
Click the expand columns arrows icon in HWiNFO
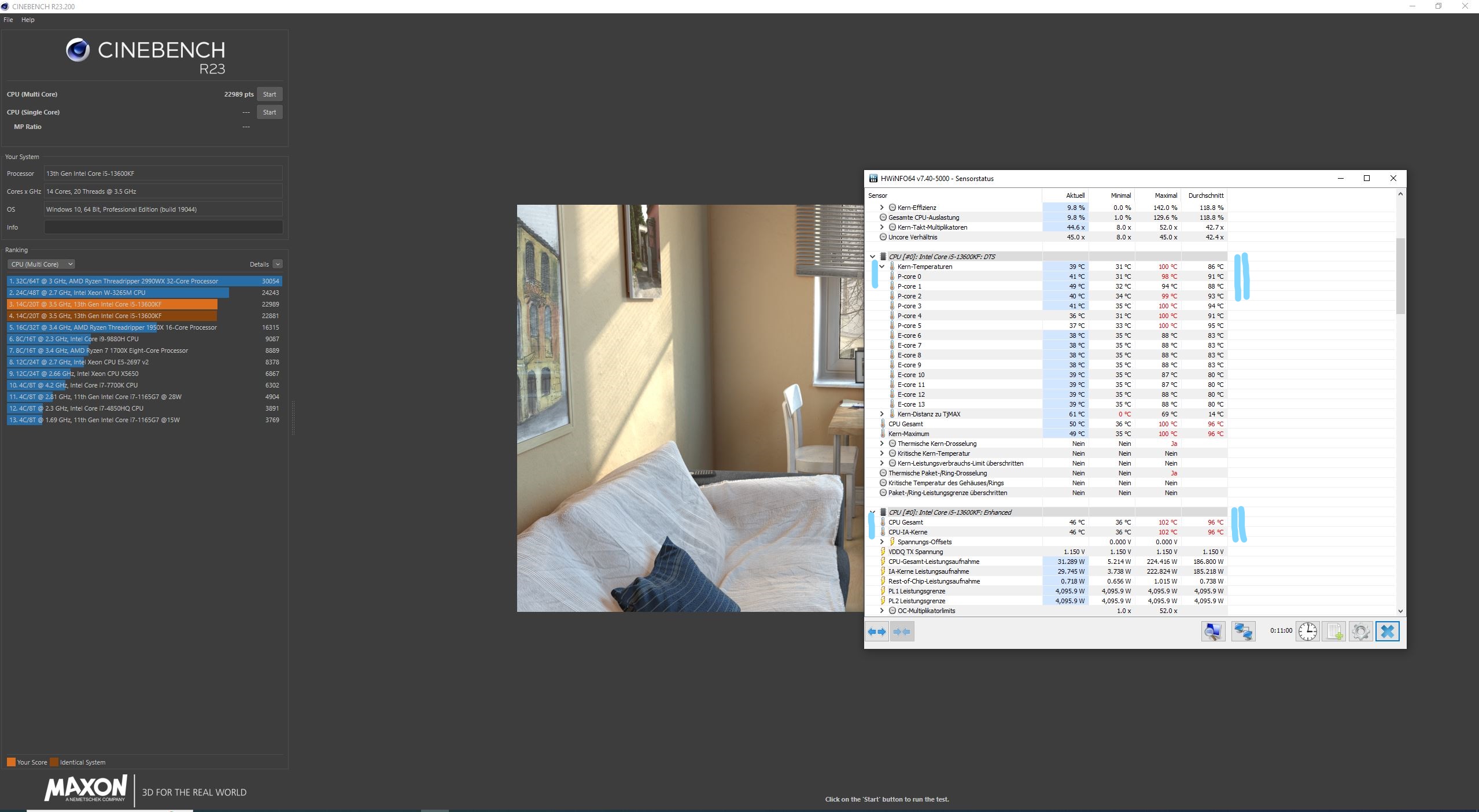pyautogui.click(x=876, y=632)
